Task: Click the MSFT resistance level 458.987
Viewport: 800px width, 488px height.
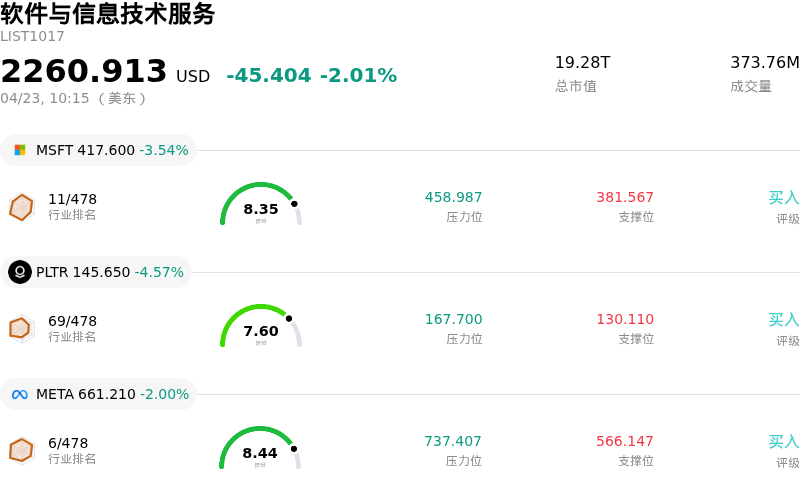Action: click(453, 198)
